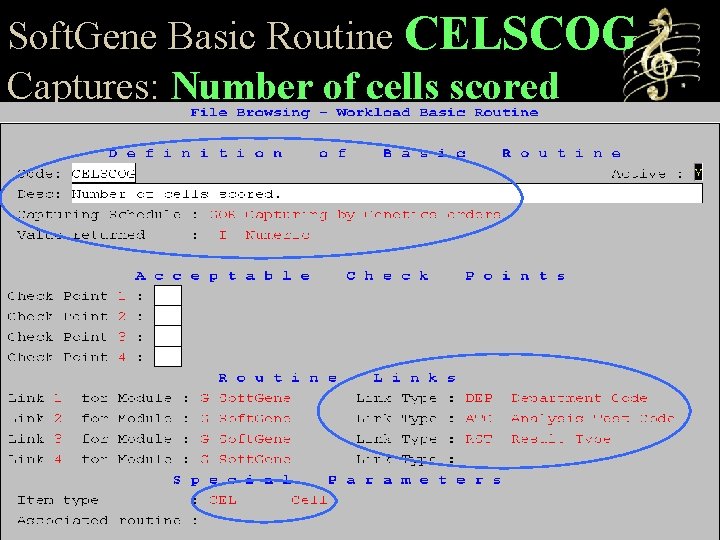Select Link 2 module value SoftGene
The width and height of the screenshot is (720, 540).
246,418
